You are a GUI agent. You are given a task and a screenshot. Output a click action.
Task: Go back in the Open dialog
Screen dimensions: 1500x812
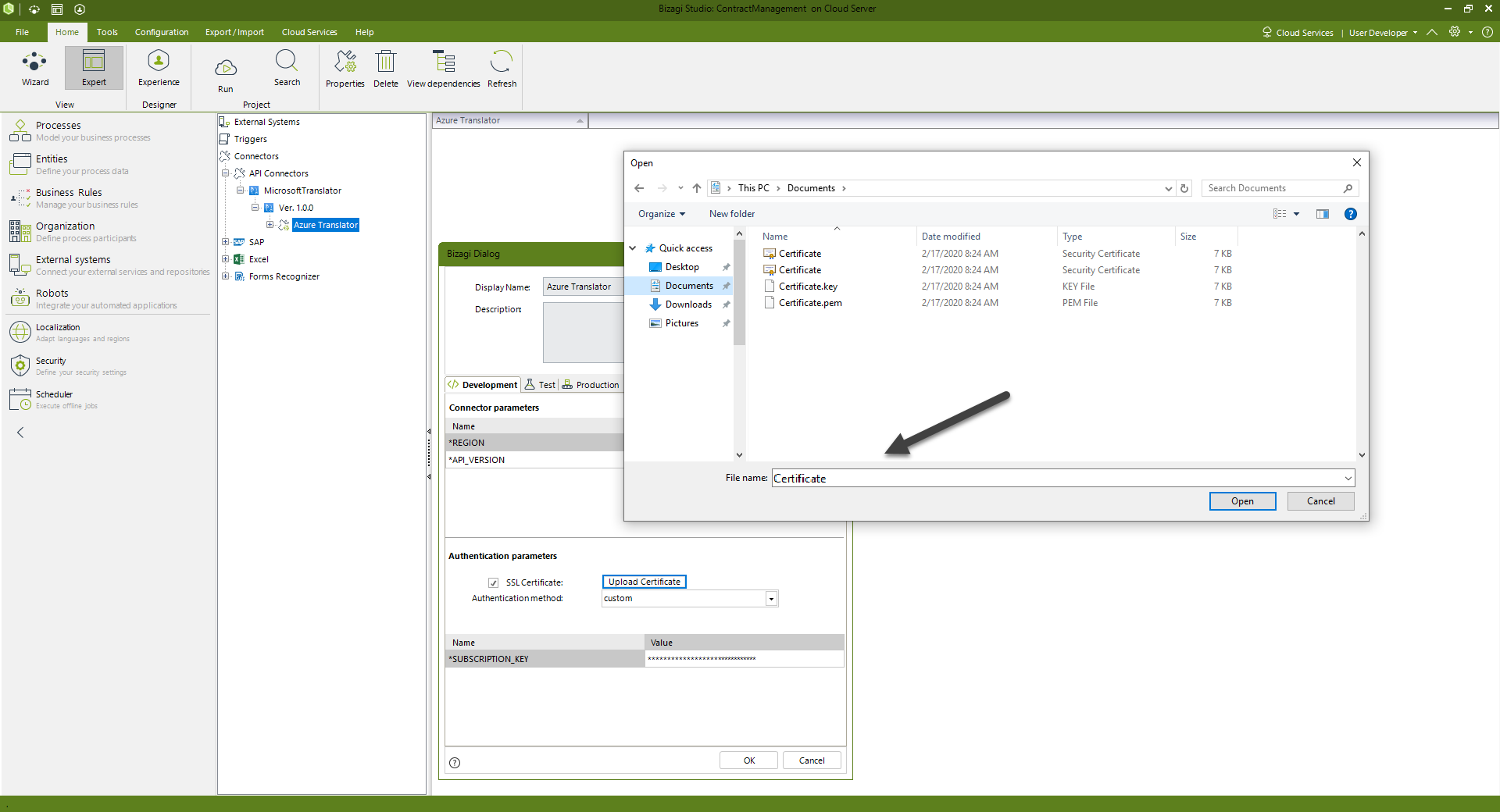(639, 188)
